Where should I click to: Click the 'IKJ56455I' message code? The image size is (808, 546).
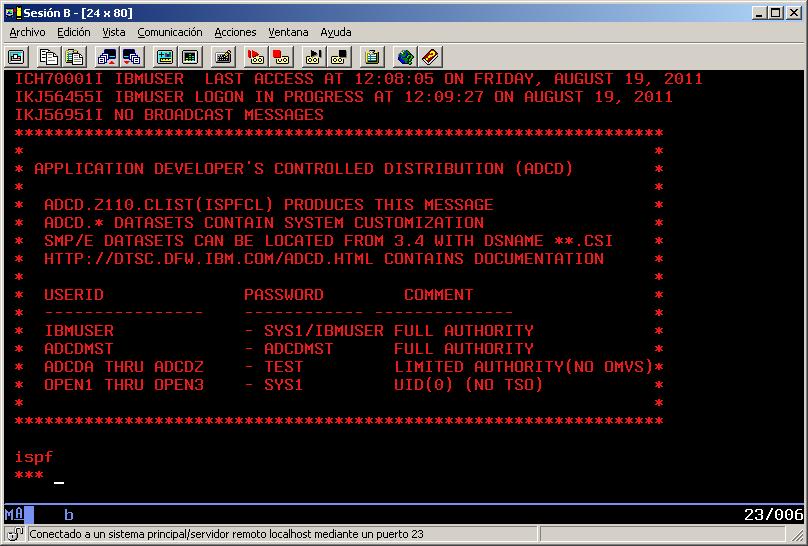[x=59, y=97]
